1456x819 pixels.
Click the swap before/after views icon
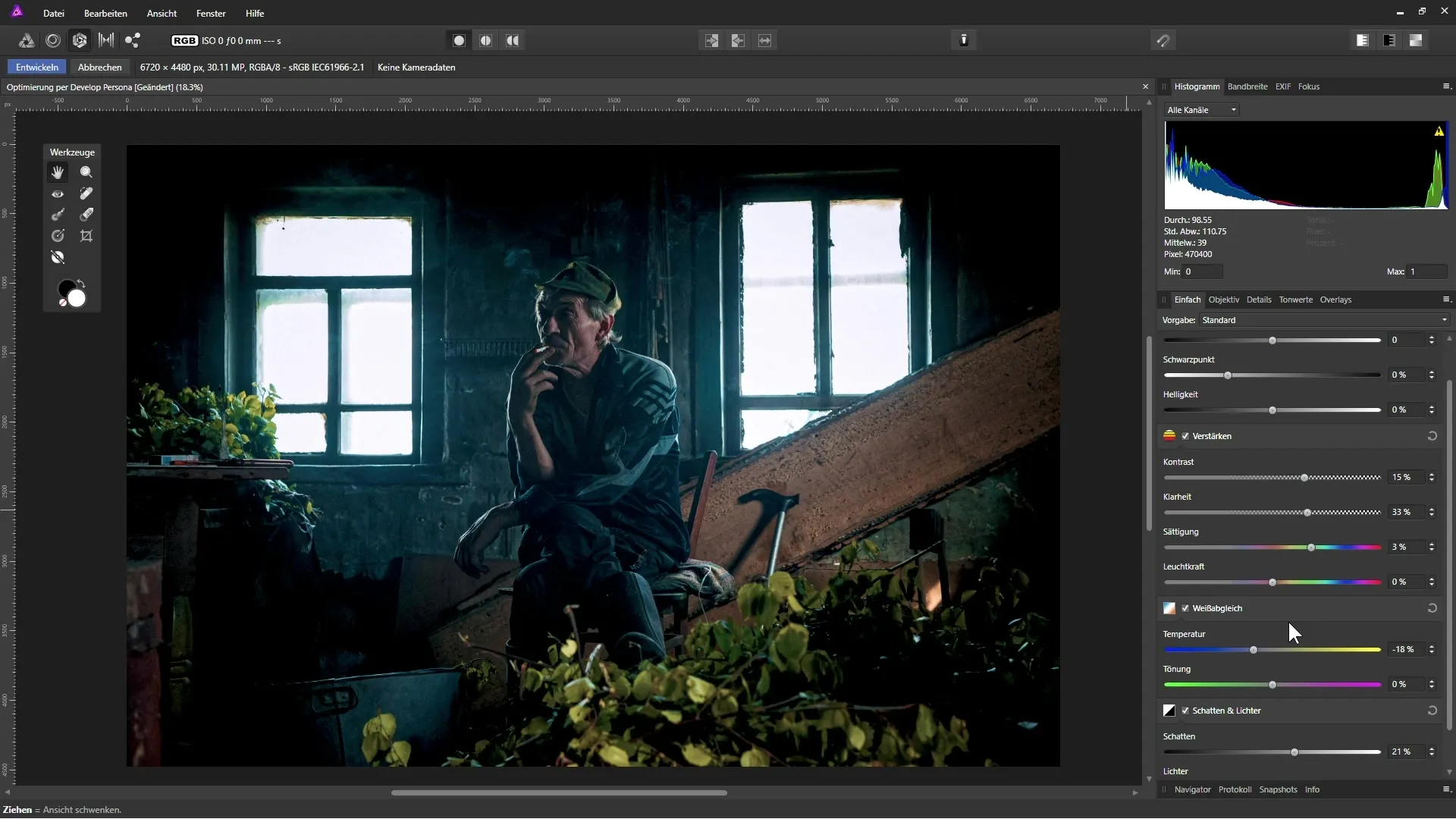coord(764,41)
